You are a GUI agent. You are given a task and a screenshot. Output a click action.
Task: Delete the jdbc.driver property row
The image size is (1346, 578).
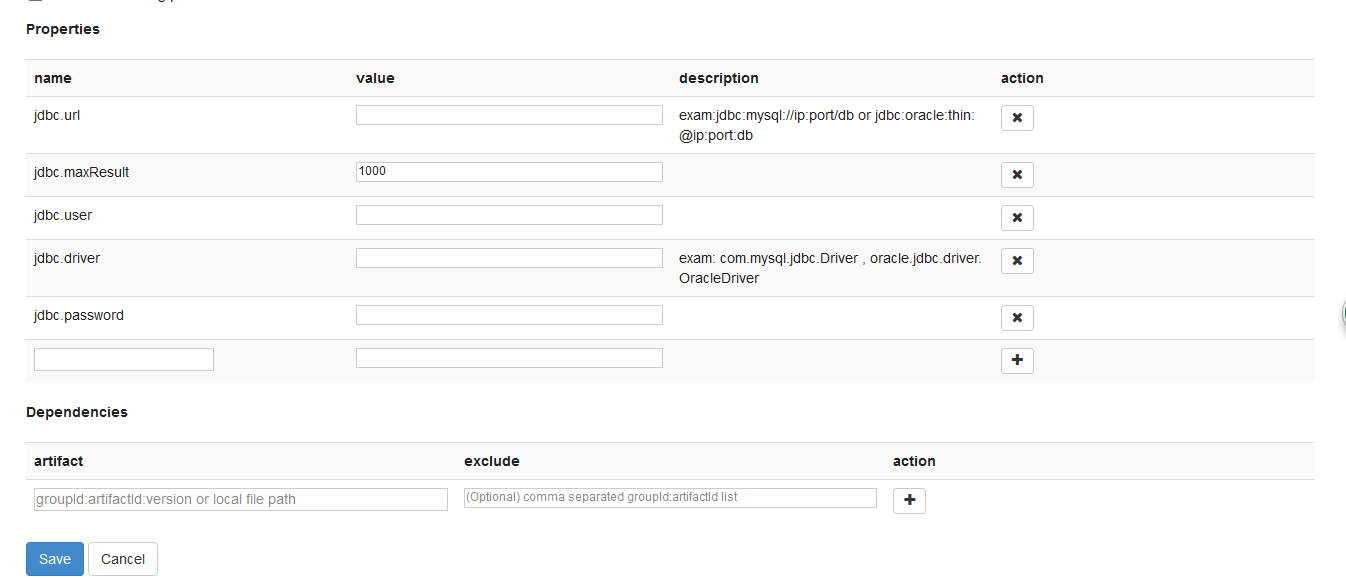point(1017,261)
